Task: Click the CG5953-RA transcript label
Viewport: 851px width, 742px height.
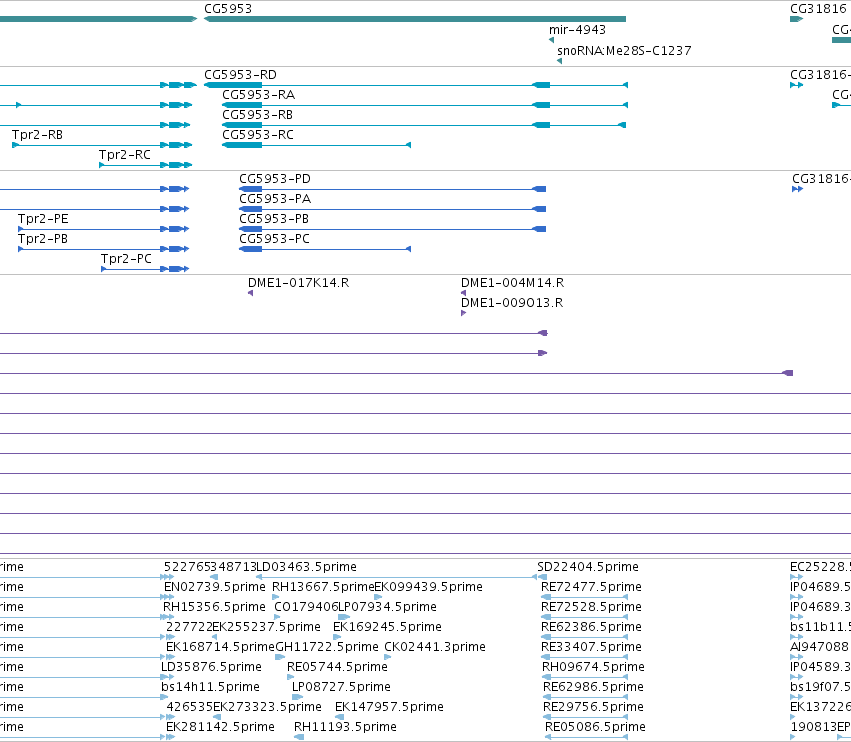Action: click(258, 94)
